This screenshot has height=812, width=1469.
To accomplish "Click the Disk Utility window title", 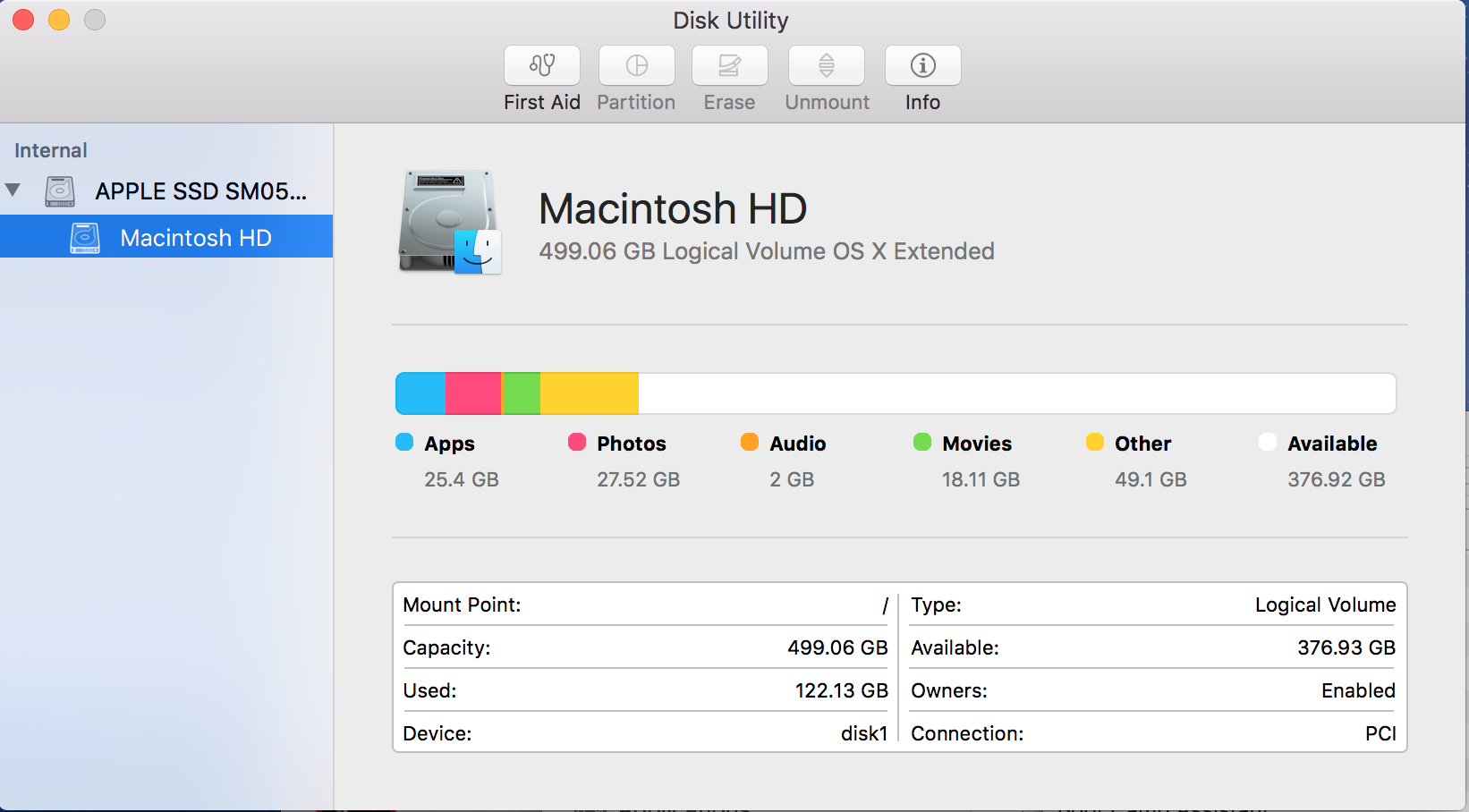I will [731, 21].
